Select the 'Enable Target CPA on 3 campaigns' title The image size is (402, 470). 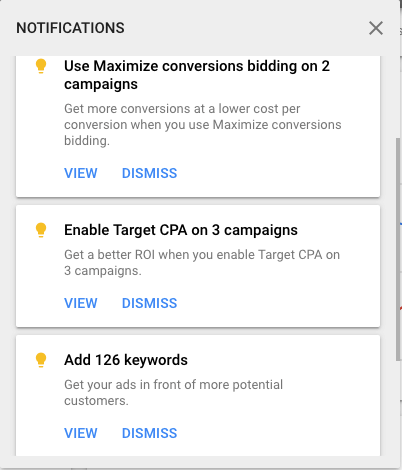point(181,230)
